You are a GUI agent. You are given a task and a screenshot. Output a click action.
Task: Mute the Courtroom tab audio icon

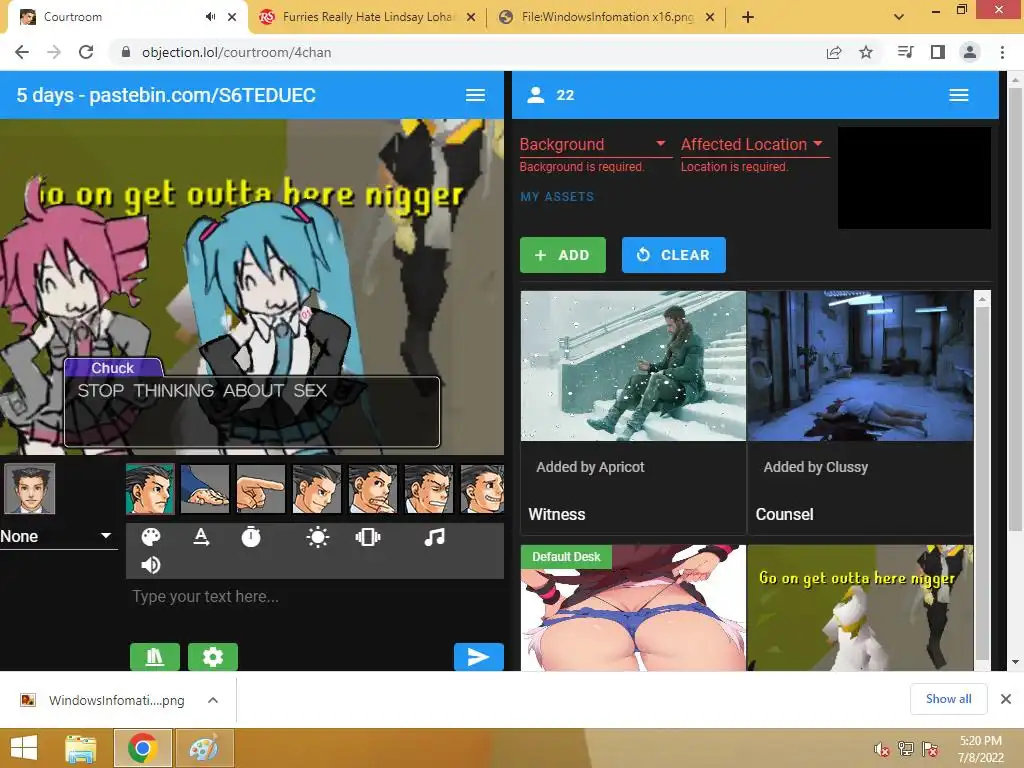210,17
